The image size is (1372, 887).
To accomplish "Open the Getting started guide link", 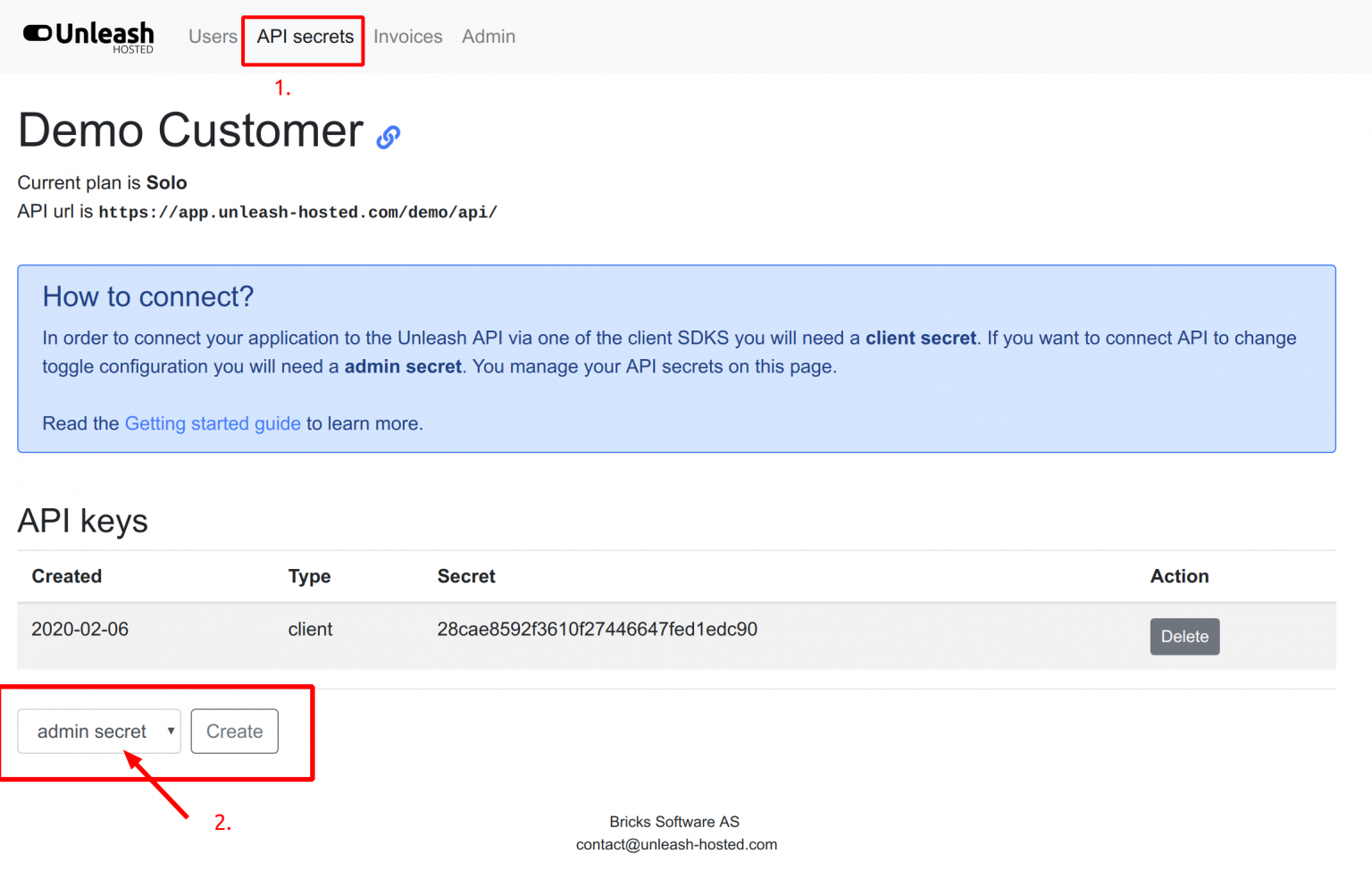I will tap(213, 423).
